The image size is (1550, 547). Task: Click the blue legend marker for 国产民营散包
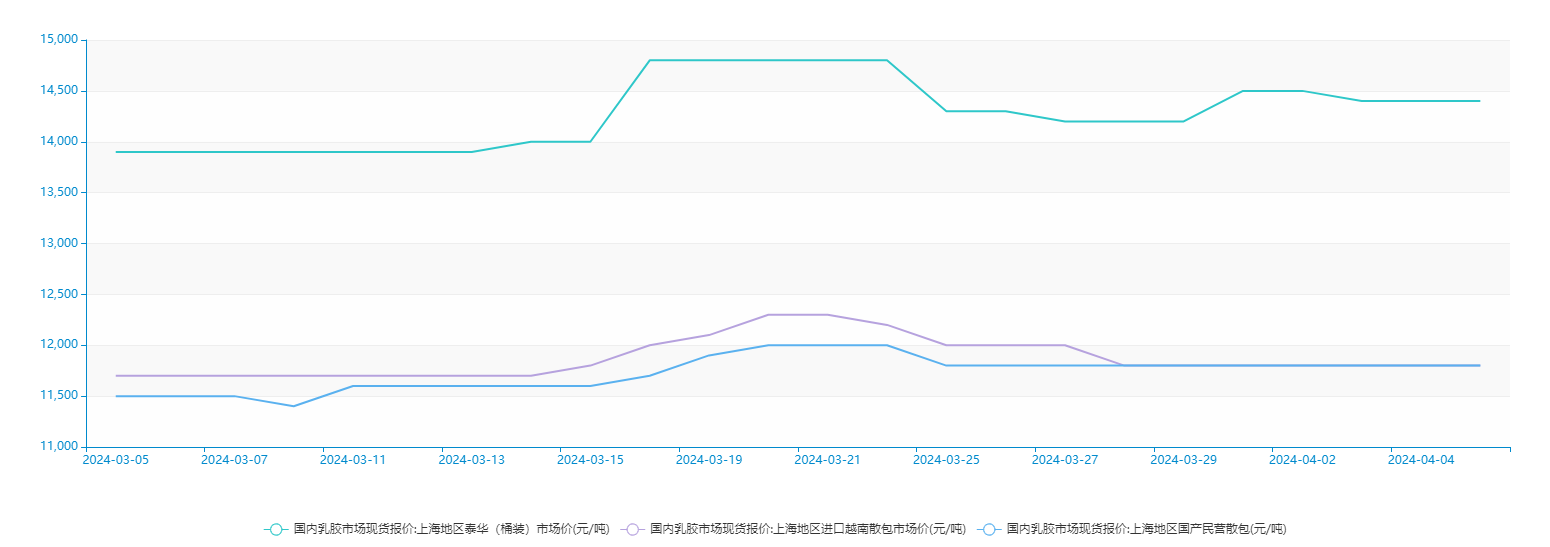[x=989, y=529]
